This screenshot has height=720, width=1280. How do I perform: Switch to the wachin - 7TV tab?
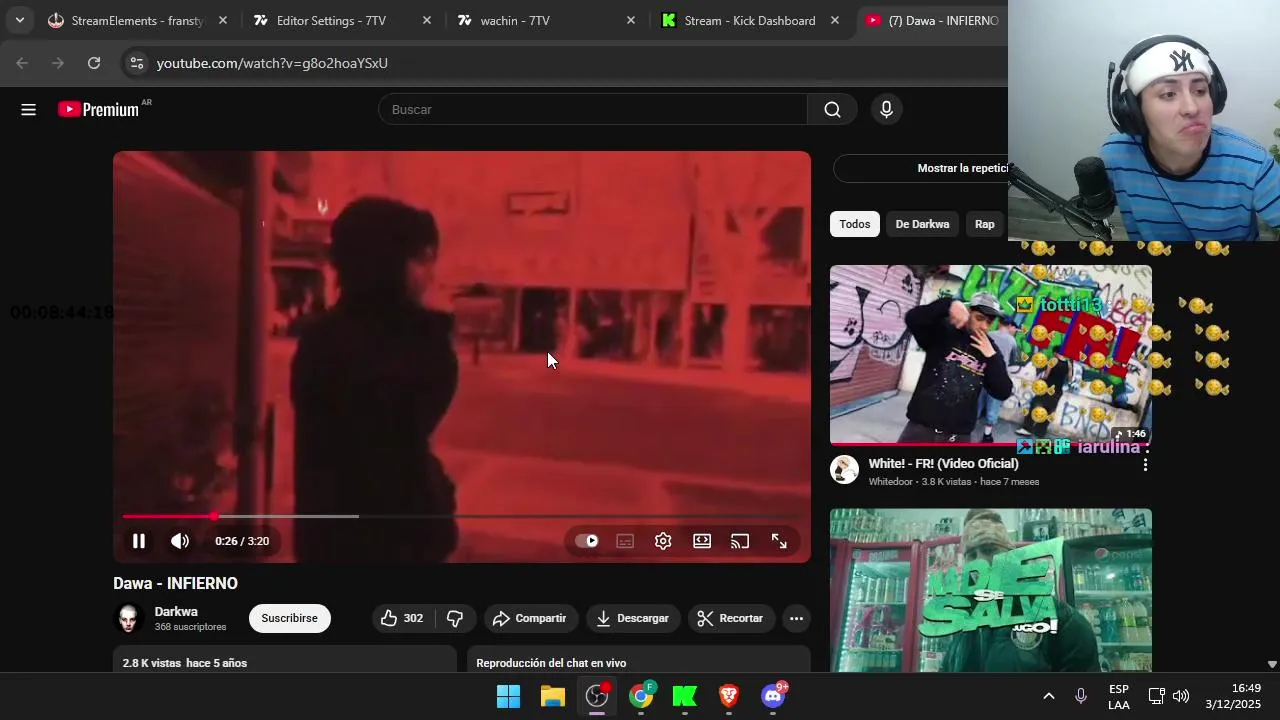click(515, 20)
